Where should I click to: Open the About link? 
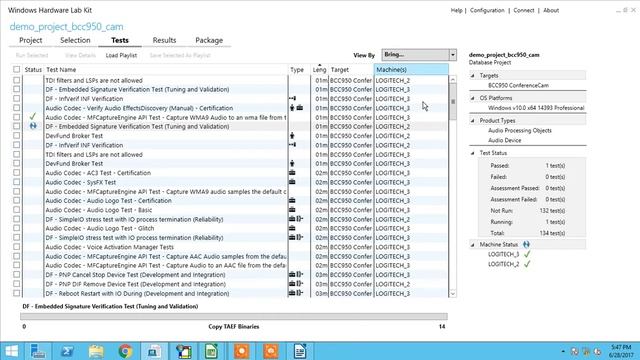551,10
